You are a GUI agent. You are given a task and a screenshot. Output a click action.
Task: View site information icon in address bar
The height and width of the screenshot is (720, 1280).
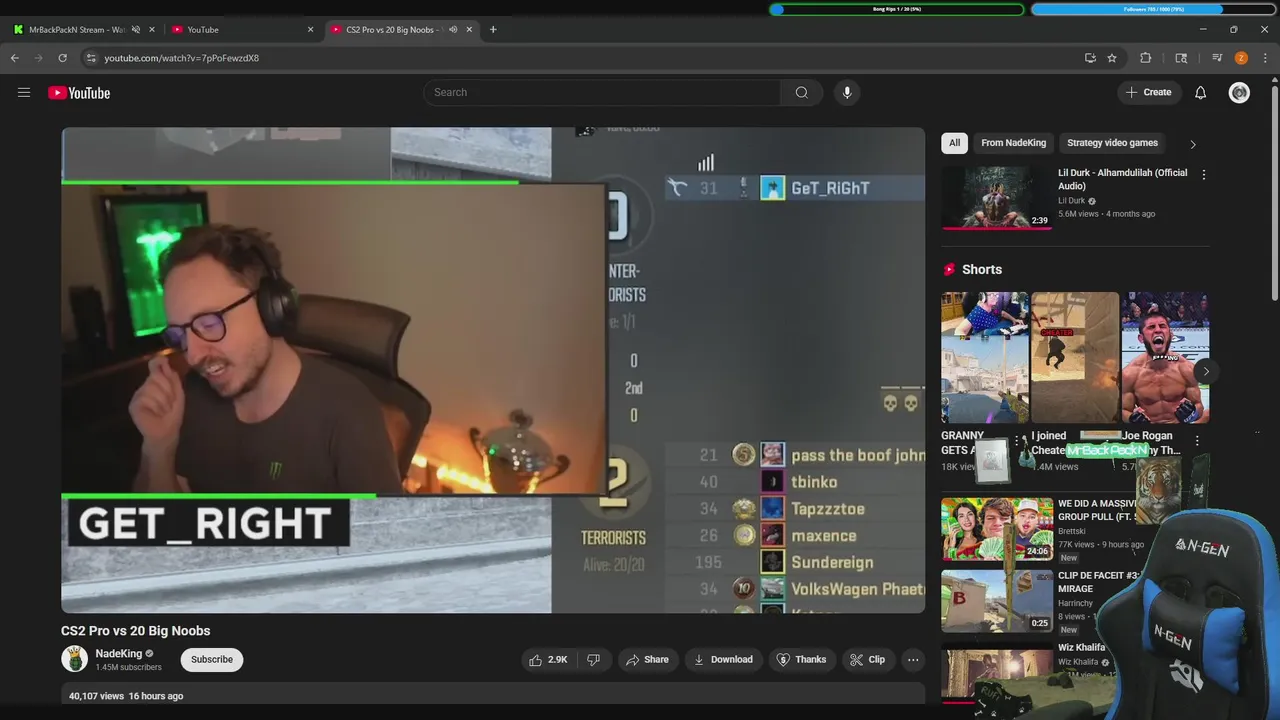pyautogui.click(x=91, y=58)
